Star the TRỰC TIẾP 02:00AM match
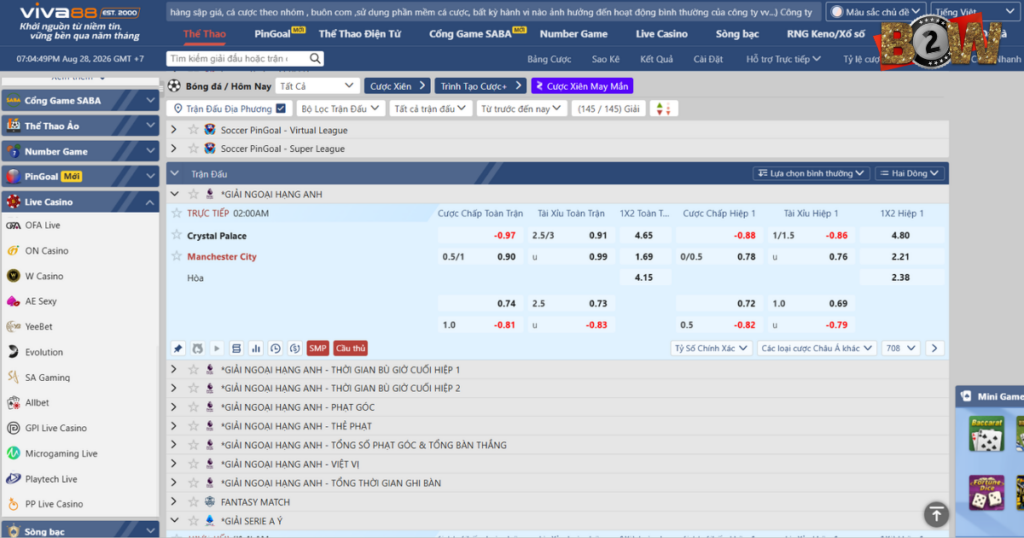The image size is (1024, 538). (x=176, y=213)
